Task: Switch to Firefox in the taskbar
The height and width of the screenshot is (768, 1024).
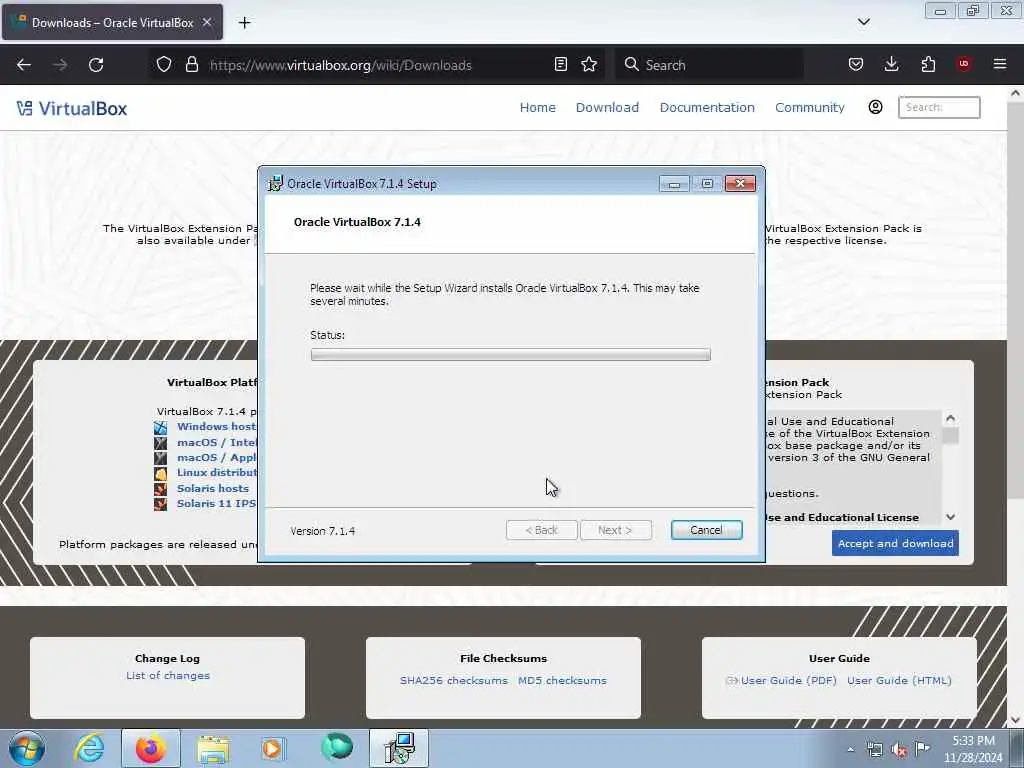Action: 150,748
